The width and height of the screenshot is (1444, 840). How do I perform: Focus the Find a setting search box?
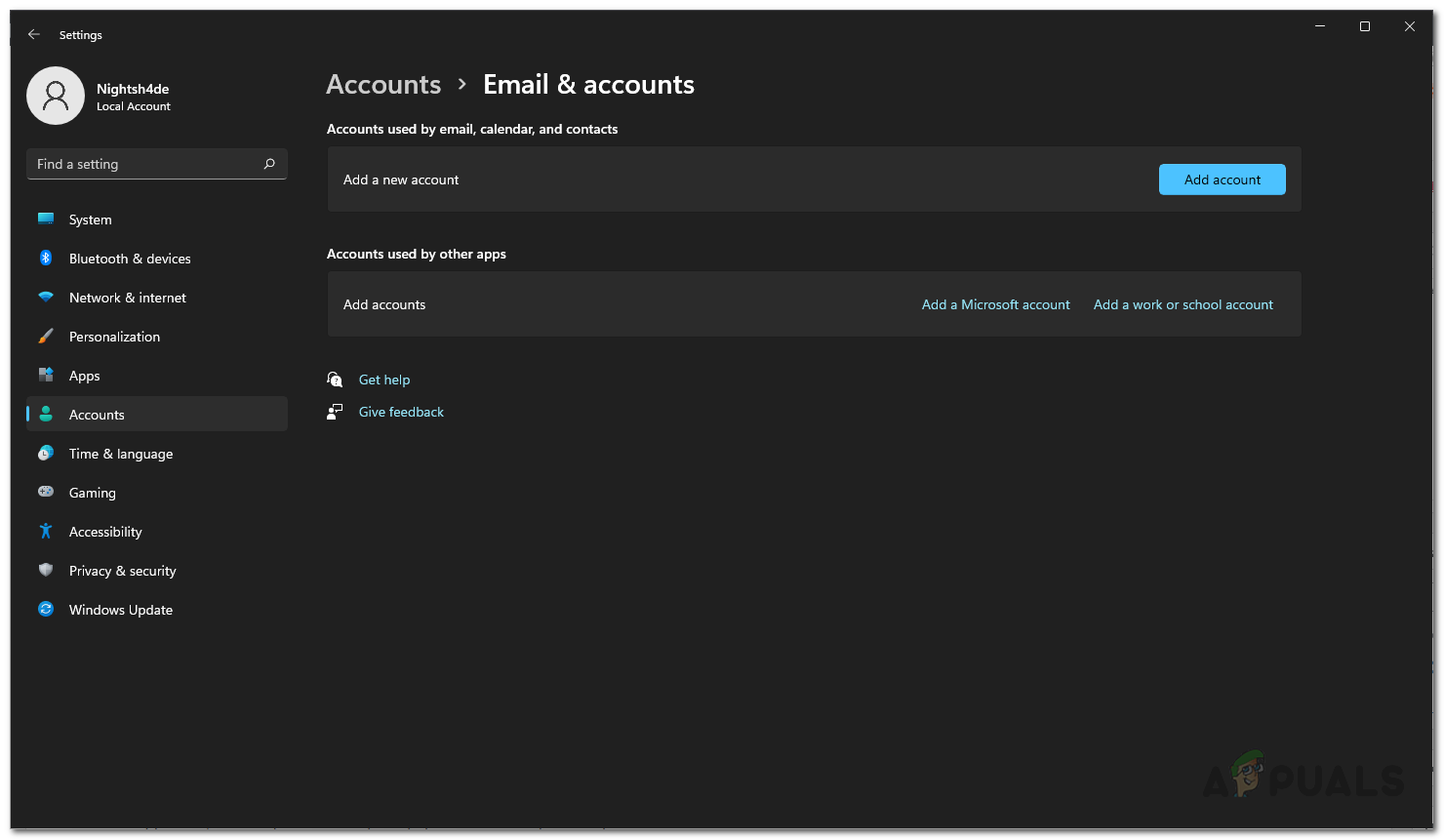tap(146, 164)
